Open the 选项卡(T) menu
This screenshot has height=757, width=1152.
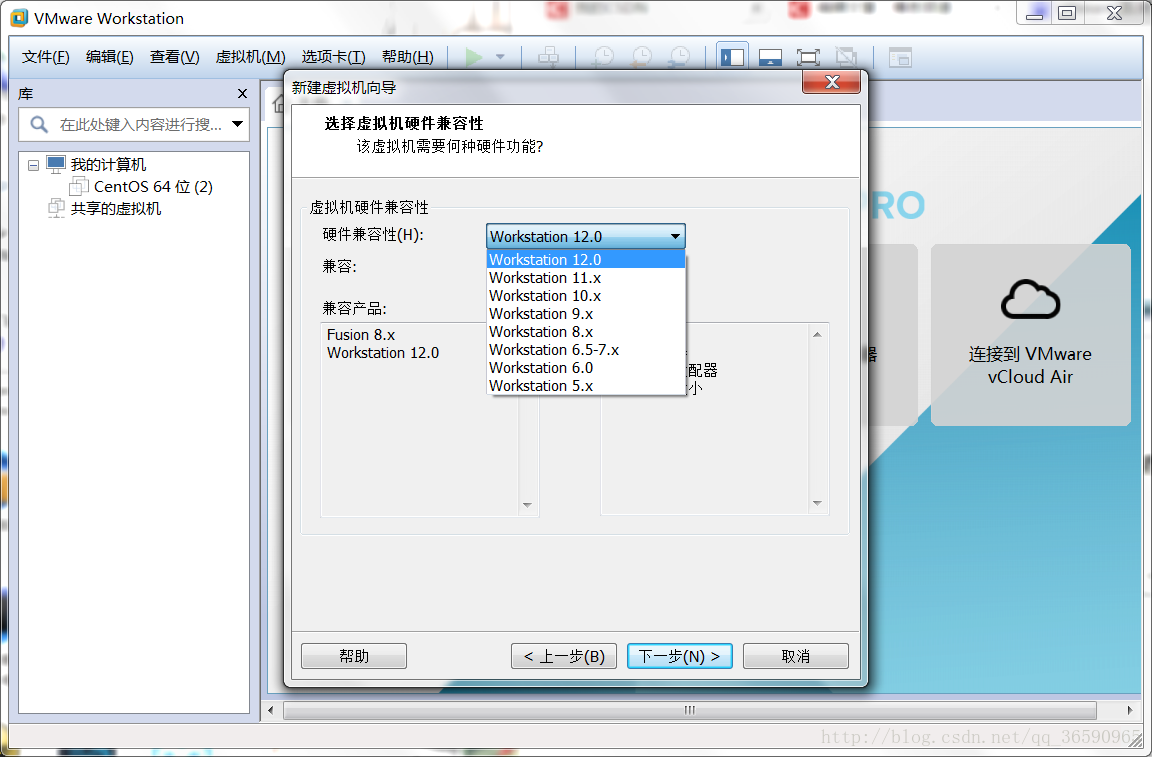333,57
